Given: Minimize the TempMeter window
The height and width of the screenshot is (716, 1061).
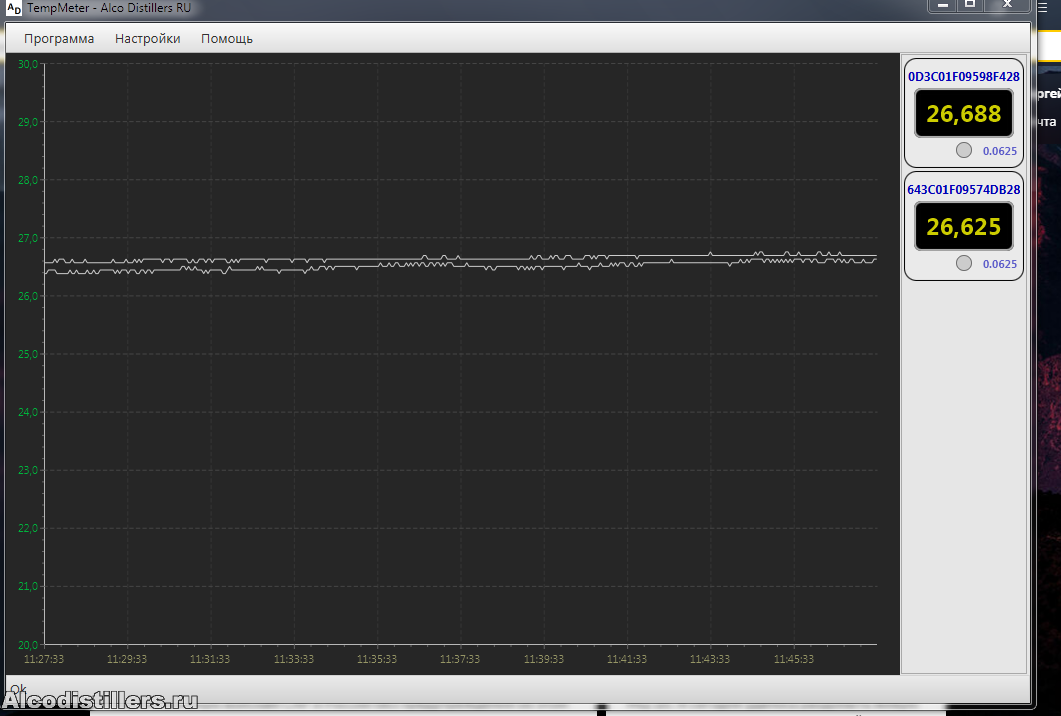Looking at the screenshot, I should click(942, 5).
